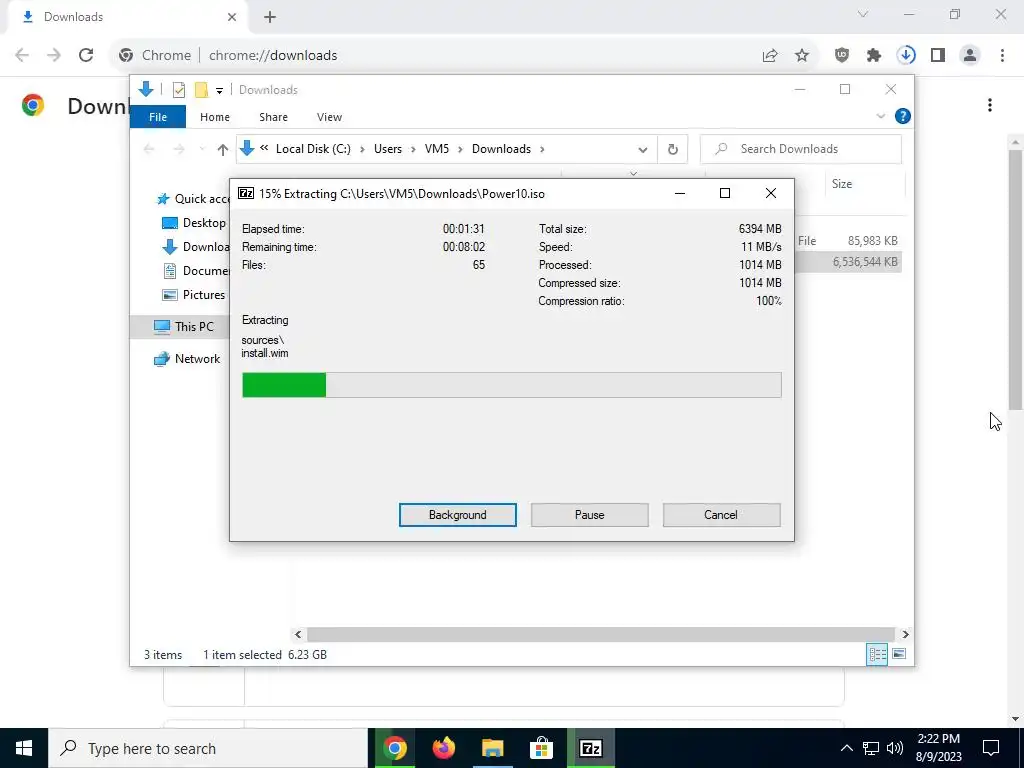Bookmark this tab with star icon
The image size is (1024, 768).
(802, 56)
